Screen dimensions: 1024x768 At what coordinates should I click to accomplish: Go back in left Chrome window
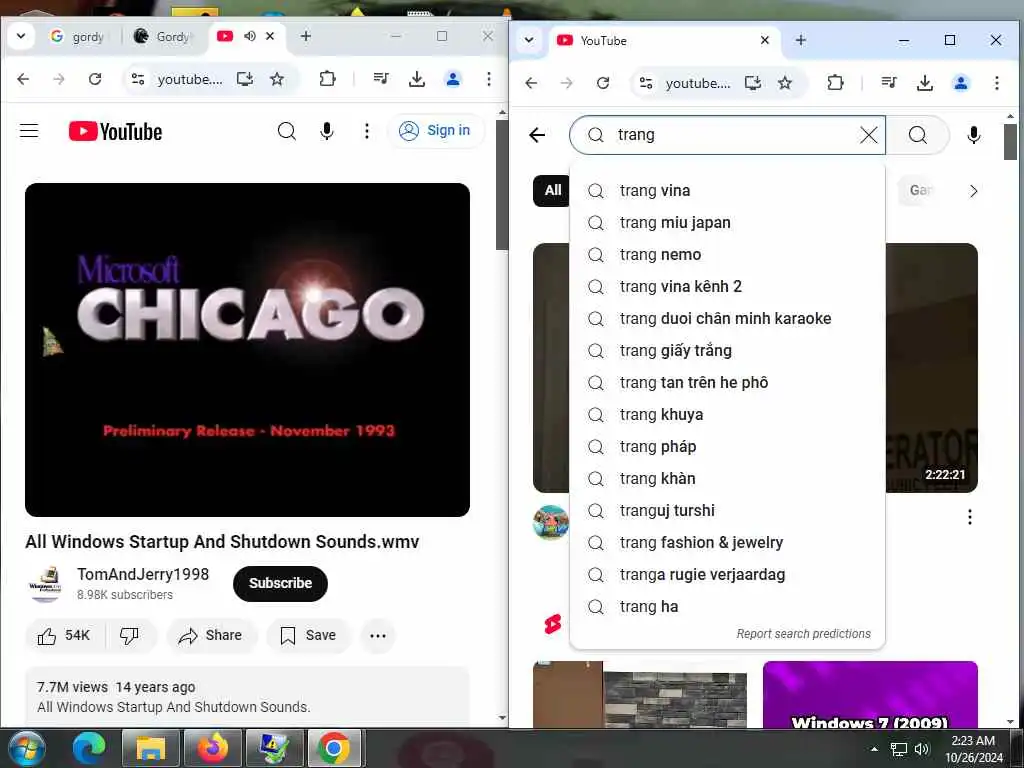[24, 79]
